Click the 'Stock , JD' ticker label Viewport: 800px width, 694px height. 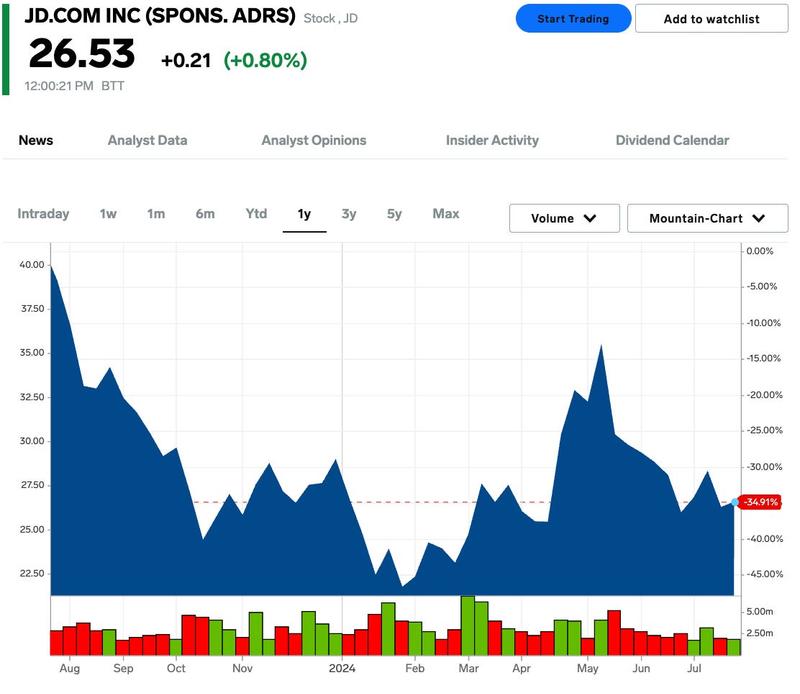331,18
